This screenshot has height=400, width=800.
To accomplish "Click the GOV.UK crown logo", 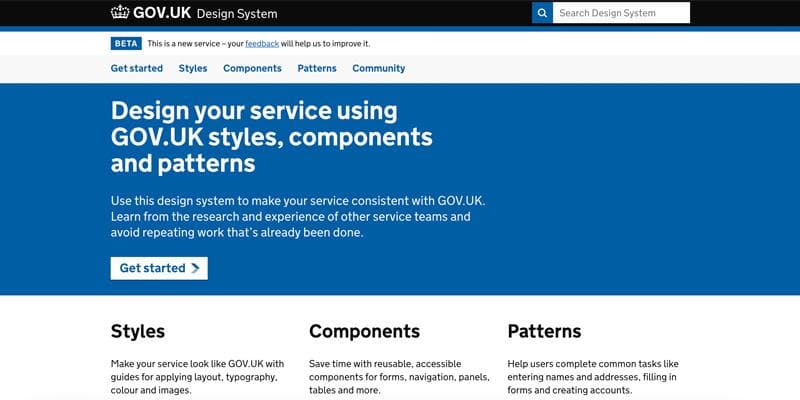I will [120, 12].
